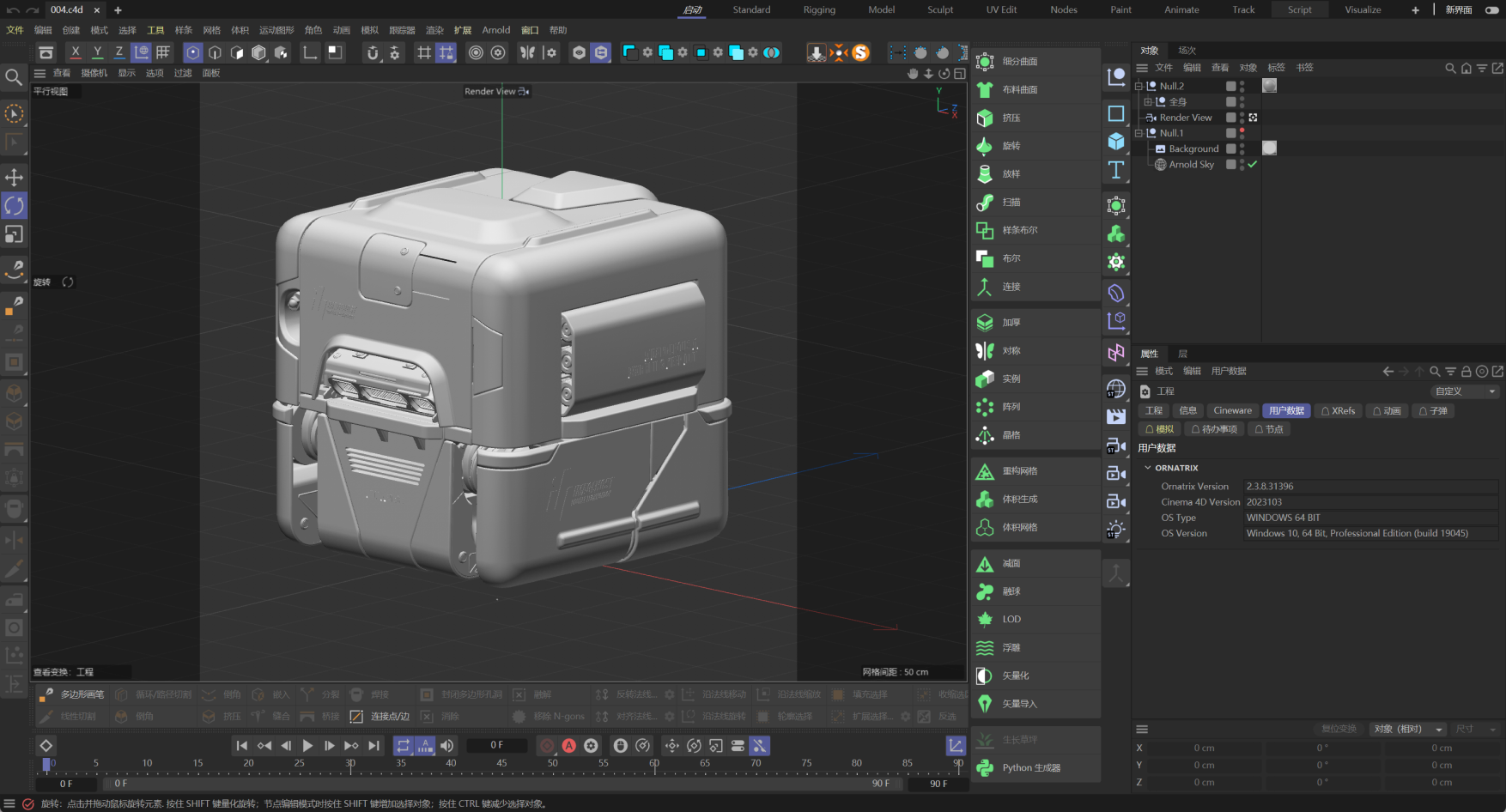Toggle visibility dots of Null.2 object
1506x812 pixels.
1242,86
